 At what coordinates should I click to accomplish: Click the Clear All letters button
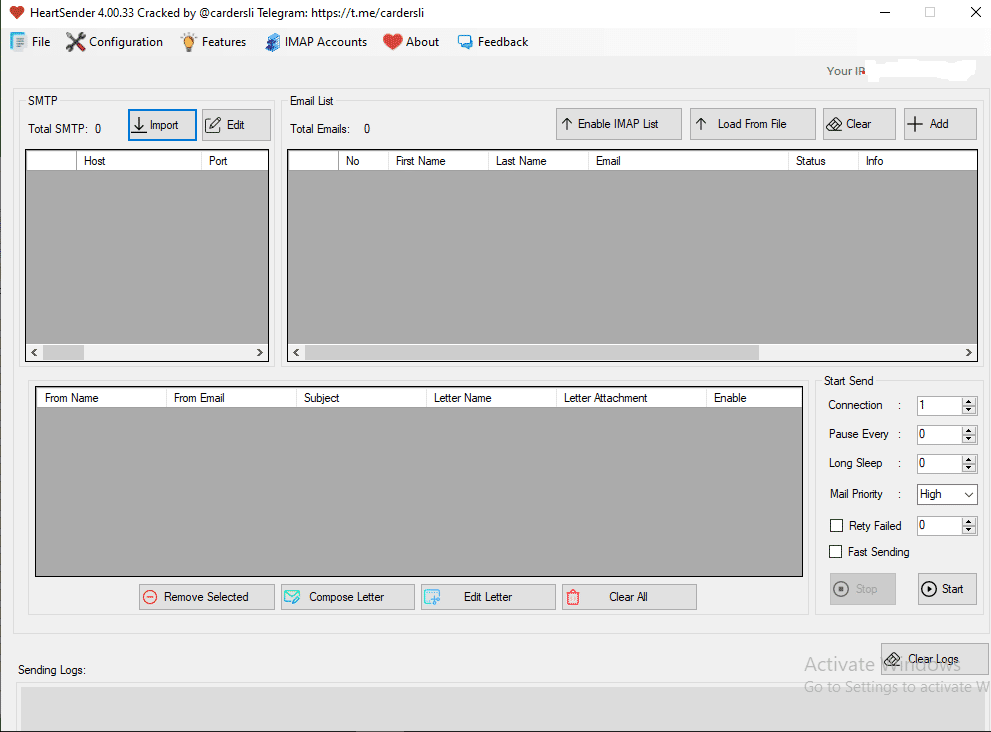click(628, 597)
